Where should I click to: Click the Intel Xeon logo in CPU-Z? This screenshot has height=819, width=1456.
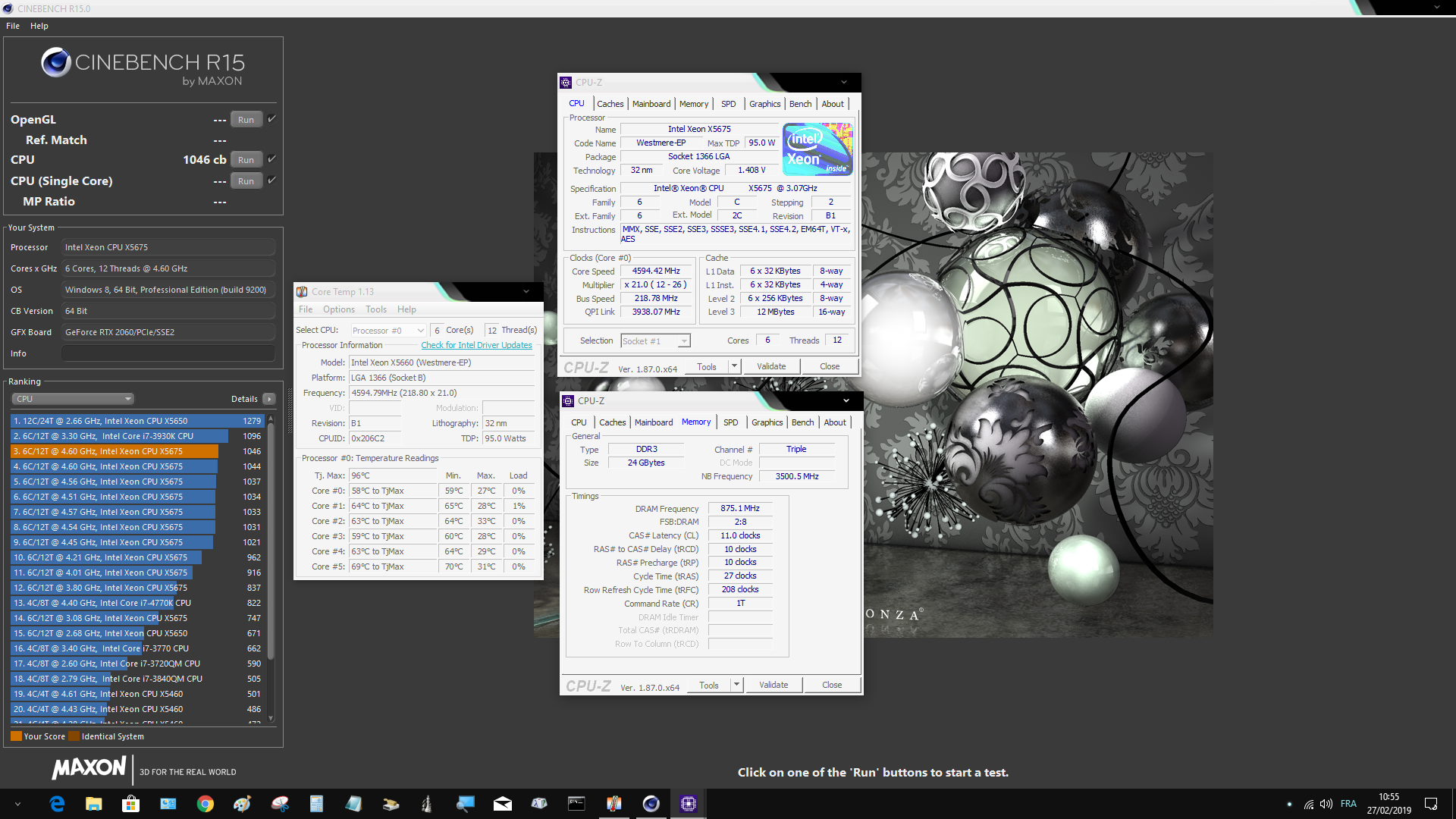pyautogui.click(x=817, y=149)
